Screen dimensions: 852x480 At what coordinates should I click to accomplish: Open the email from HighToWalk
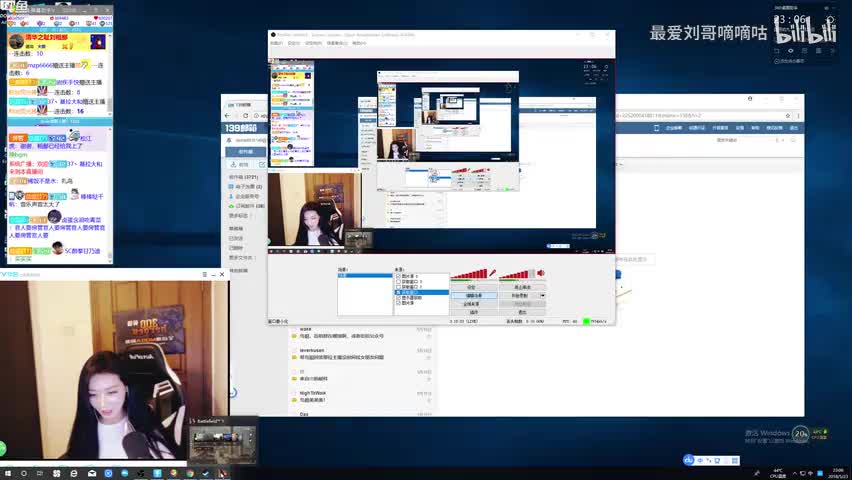point(361,396)
